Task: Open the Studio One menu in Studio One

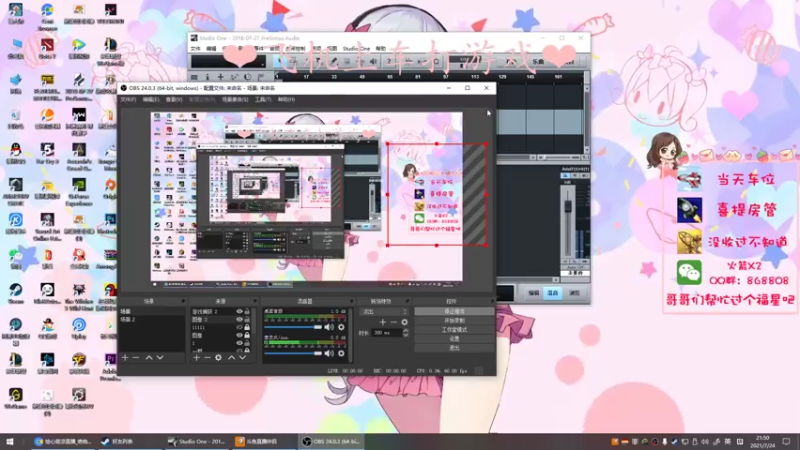Action: [356, 48]
